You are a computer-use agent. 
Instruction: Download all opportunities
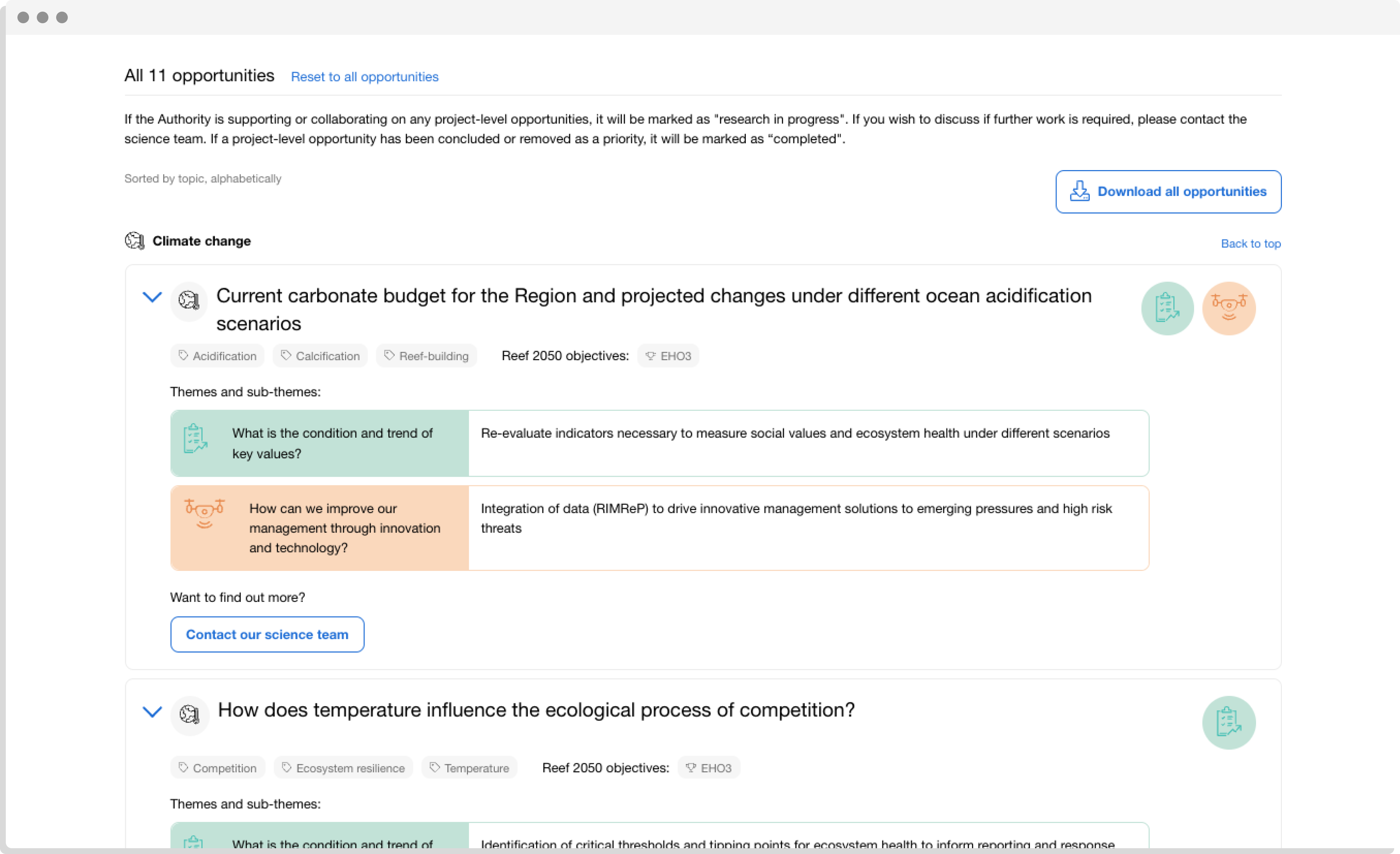pos(1168,191)
